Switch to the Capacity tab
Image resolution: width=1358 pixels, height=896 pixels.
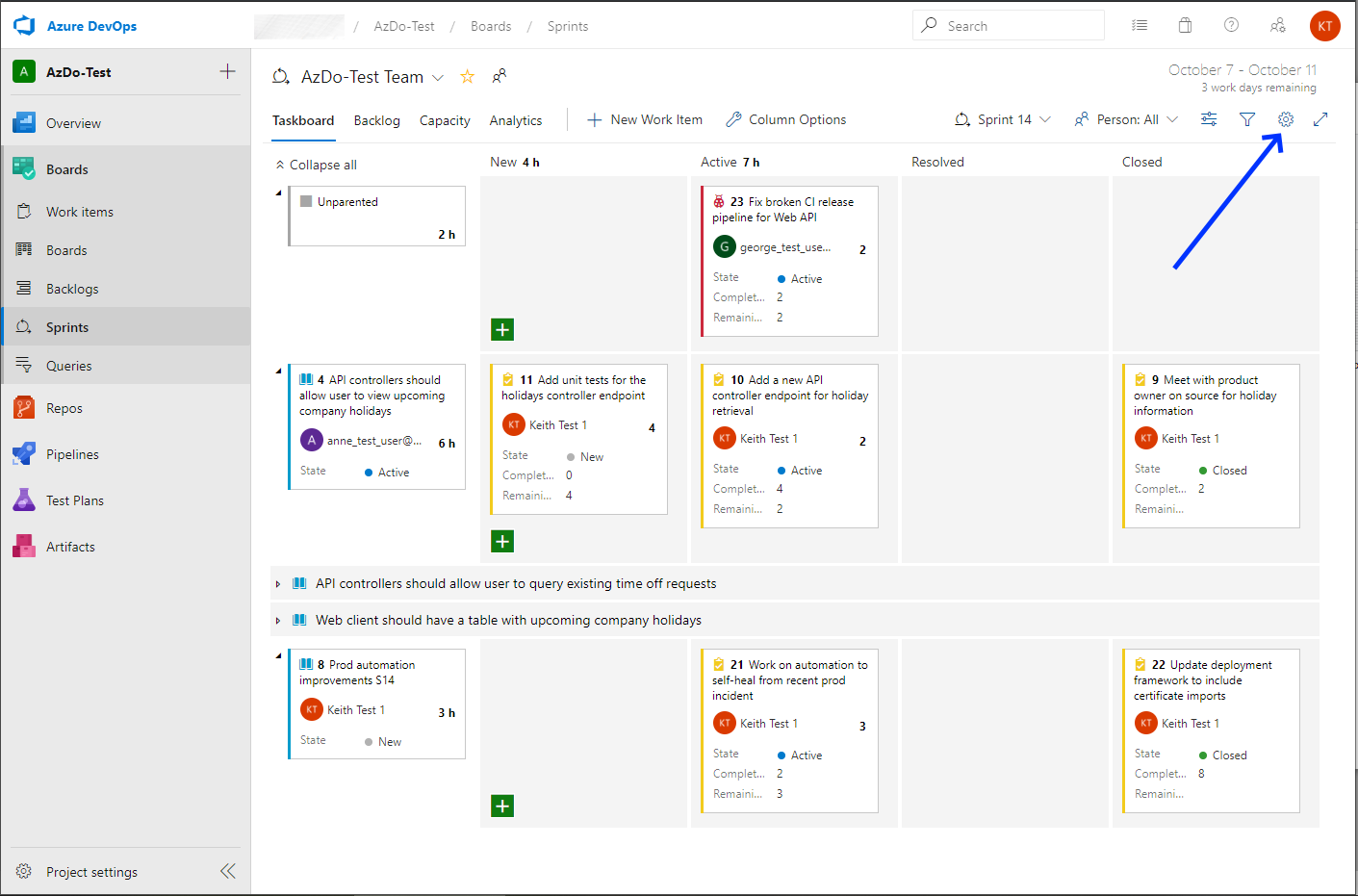(445, 120)
